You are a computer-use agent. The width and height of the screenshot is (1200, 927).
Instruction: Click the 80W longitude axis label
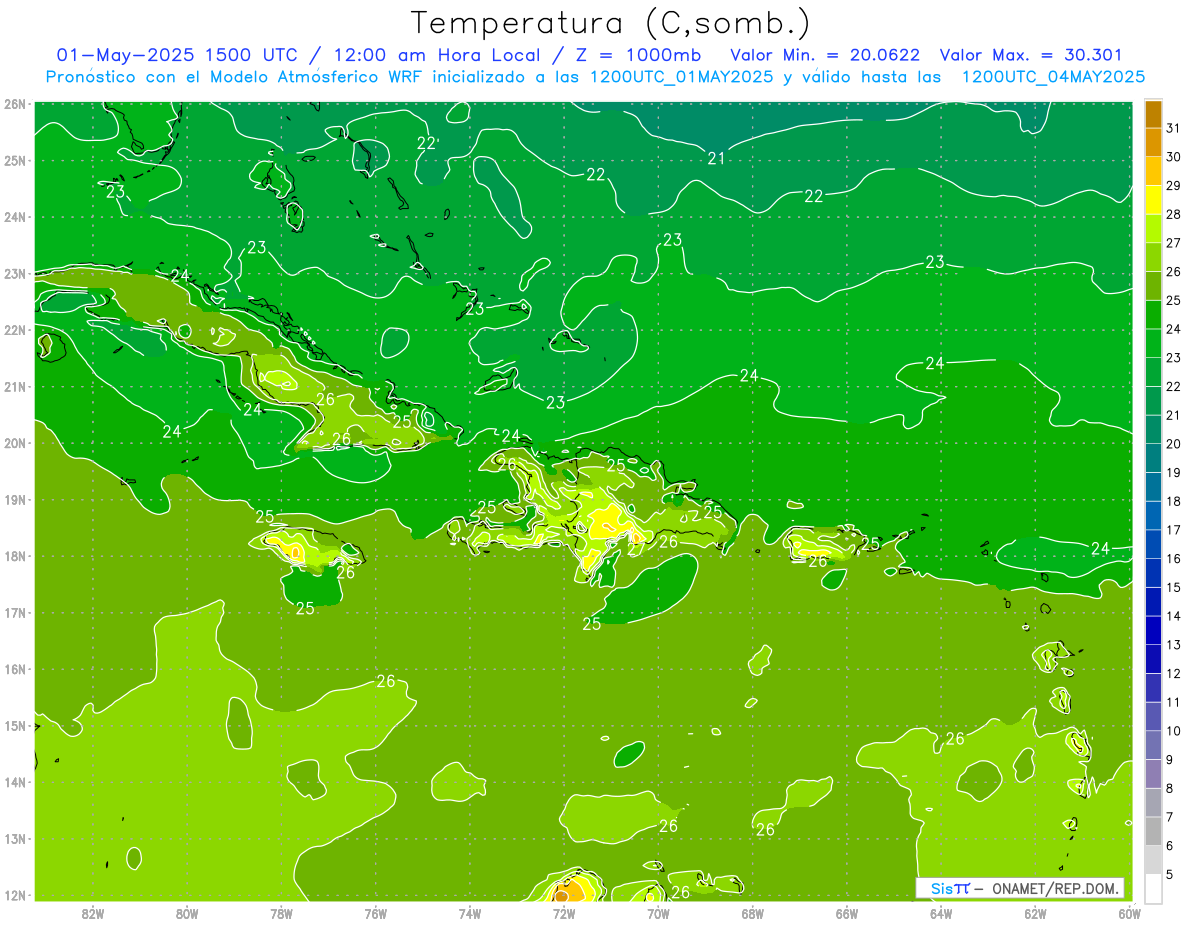187,913
